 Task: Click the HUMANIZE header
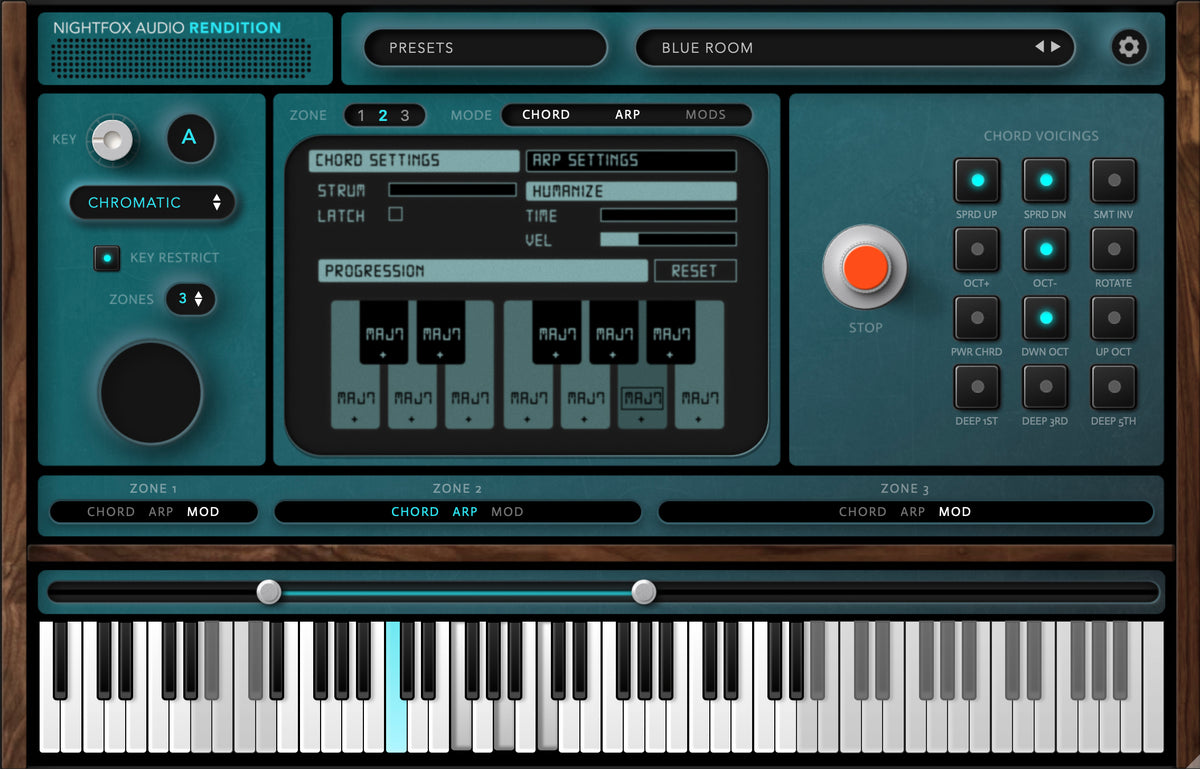[631, 191]
